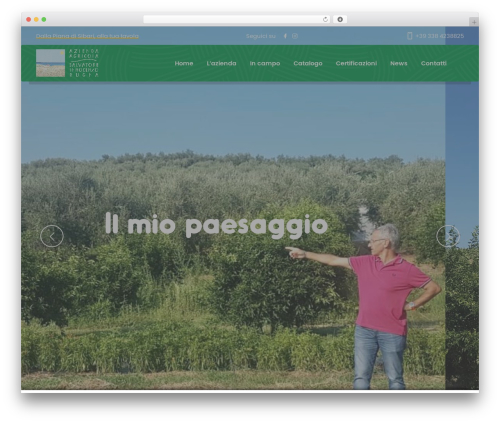The height and width of the screenshot is (423, 500).
Task: Call the +39 338 phone number
Action: [440, 36]
